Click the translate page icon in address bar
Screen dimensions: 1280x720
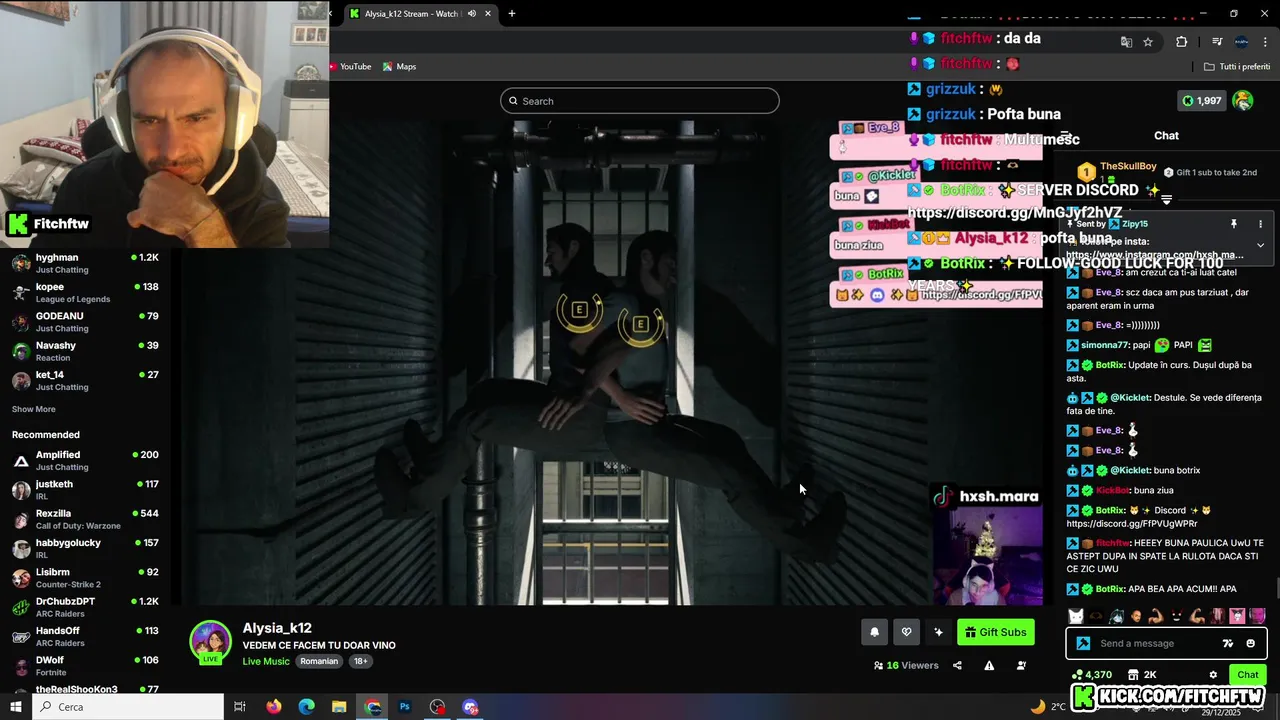point(1126,42)
